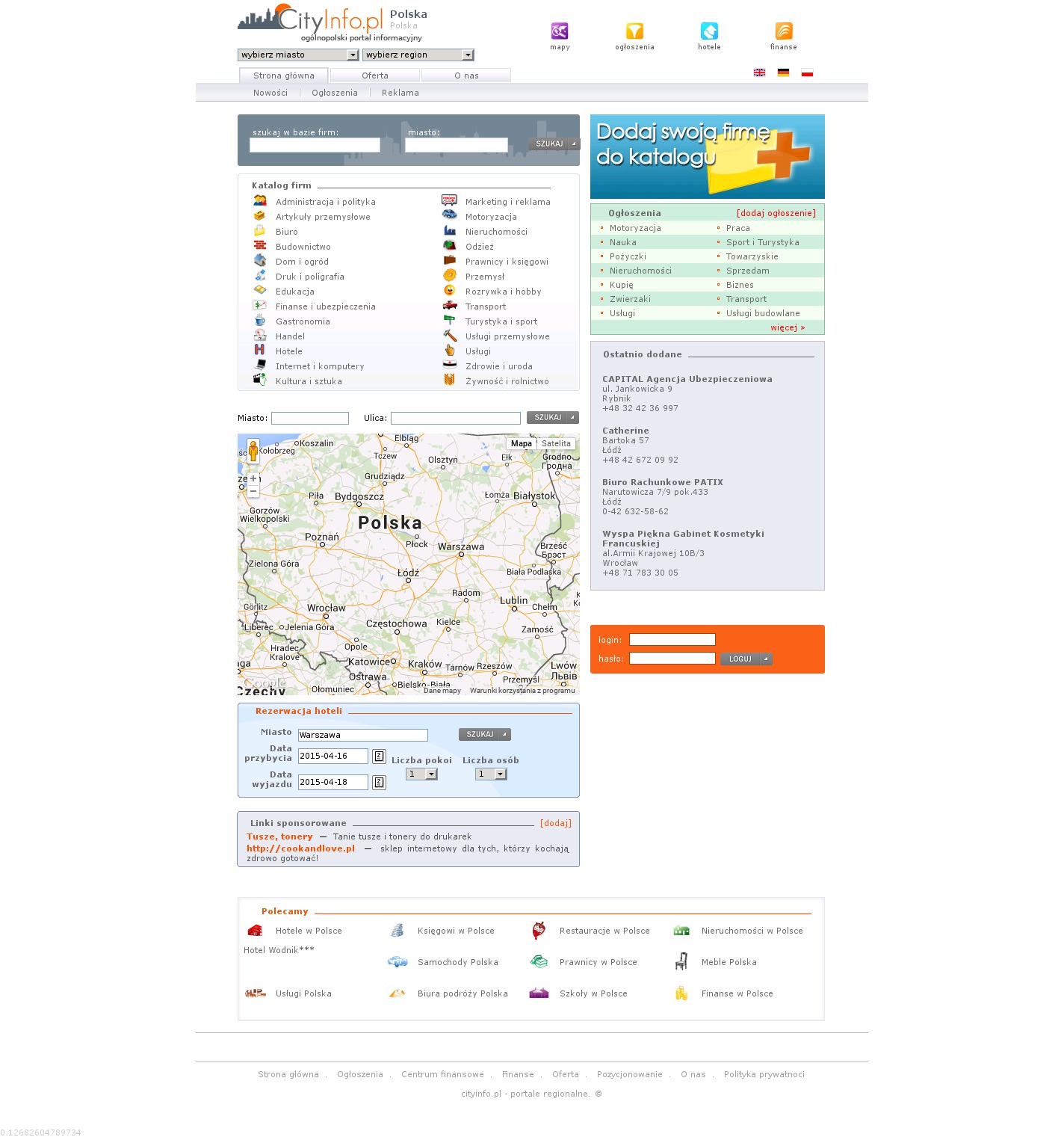Open the Liczba osób dropdown
This screenshot has height=1137, width=1064.
click(491, 774)
